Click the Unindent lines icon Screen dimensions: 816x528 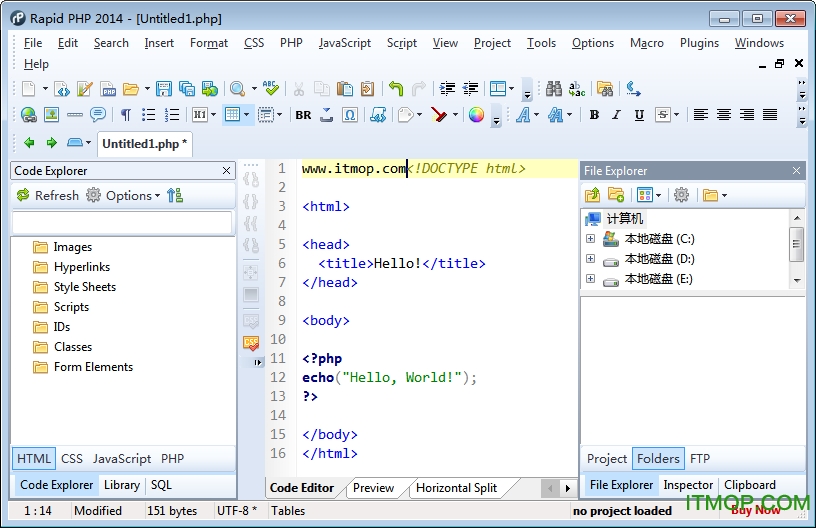(470, 89)
